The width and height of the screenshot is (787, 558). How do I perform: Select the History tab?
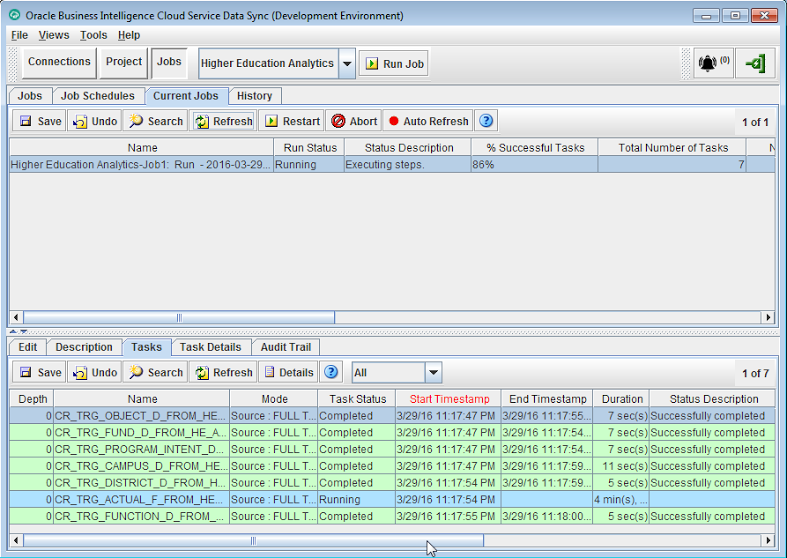click(x=254, y=96)
